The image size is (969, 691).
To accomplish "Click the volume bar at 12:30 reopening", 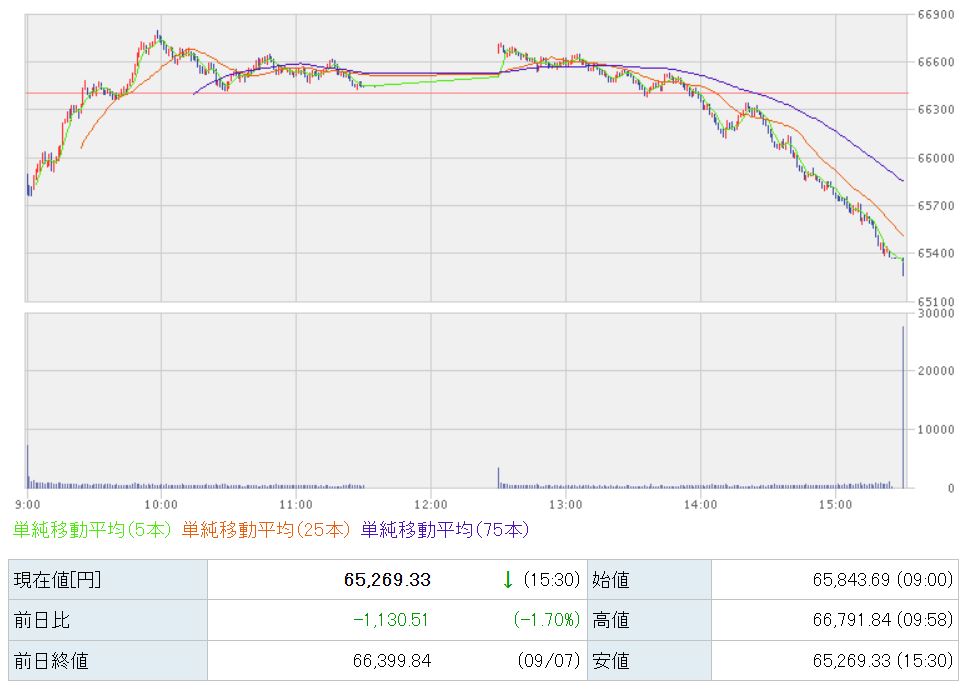I will coord(498,478).
